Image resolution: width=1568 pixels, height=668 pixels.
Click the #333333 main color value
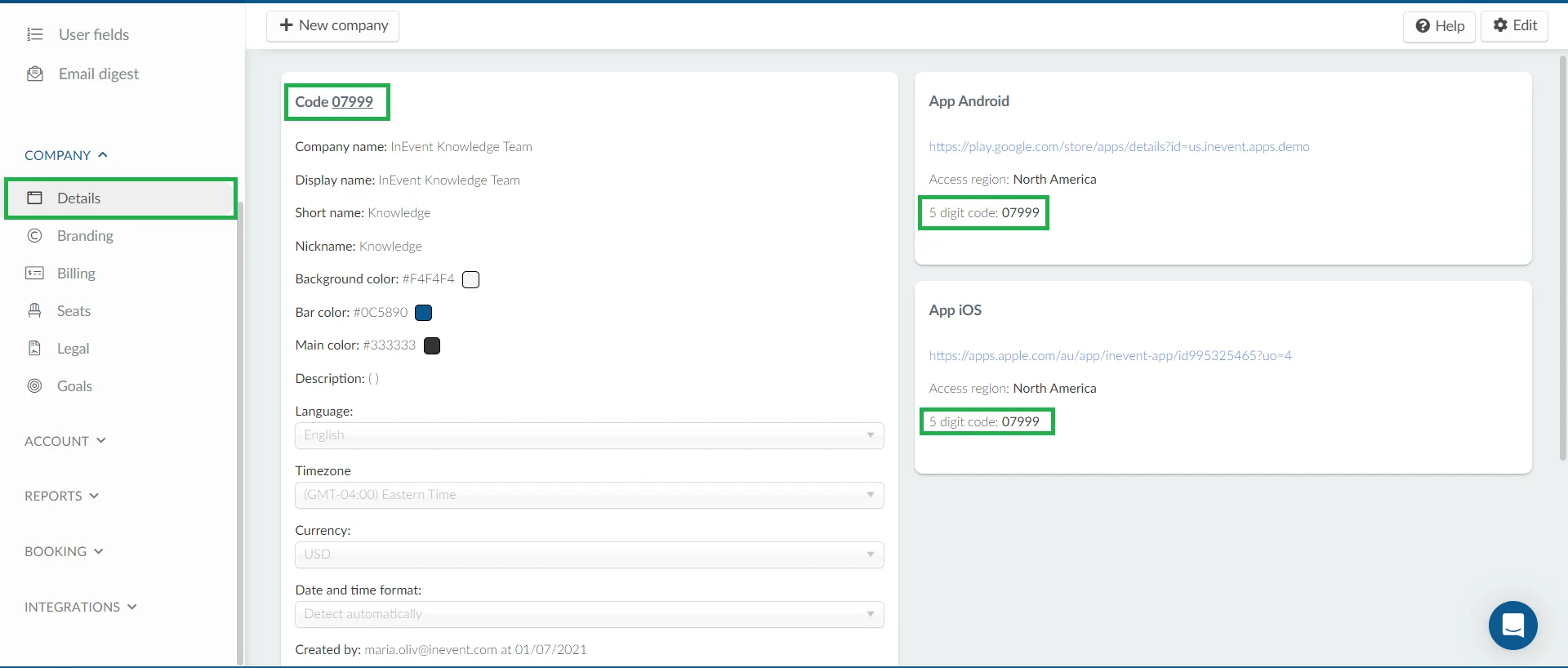390,345
